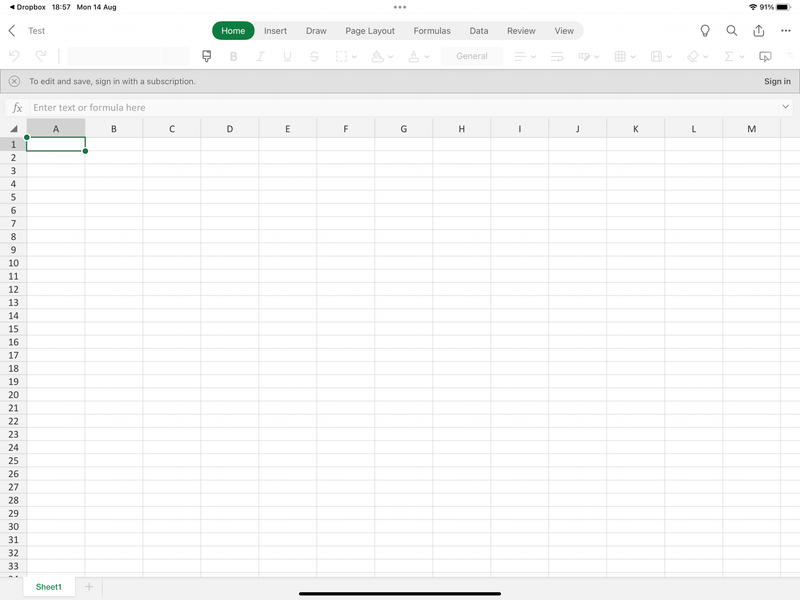
Task: Tap the font name box
Action: [x=114, y=56]
